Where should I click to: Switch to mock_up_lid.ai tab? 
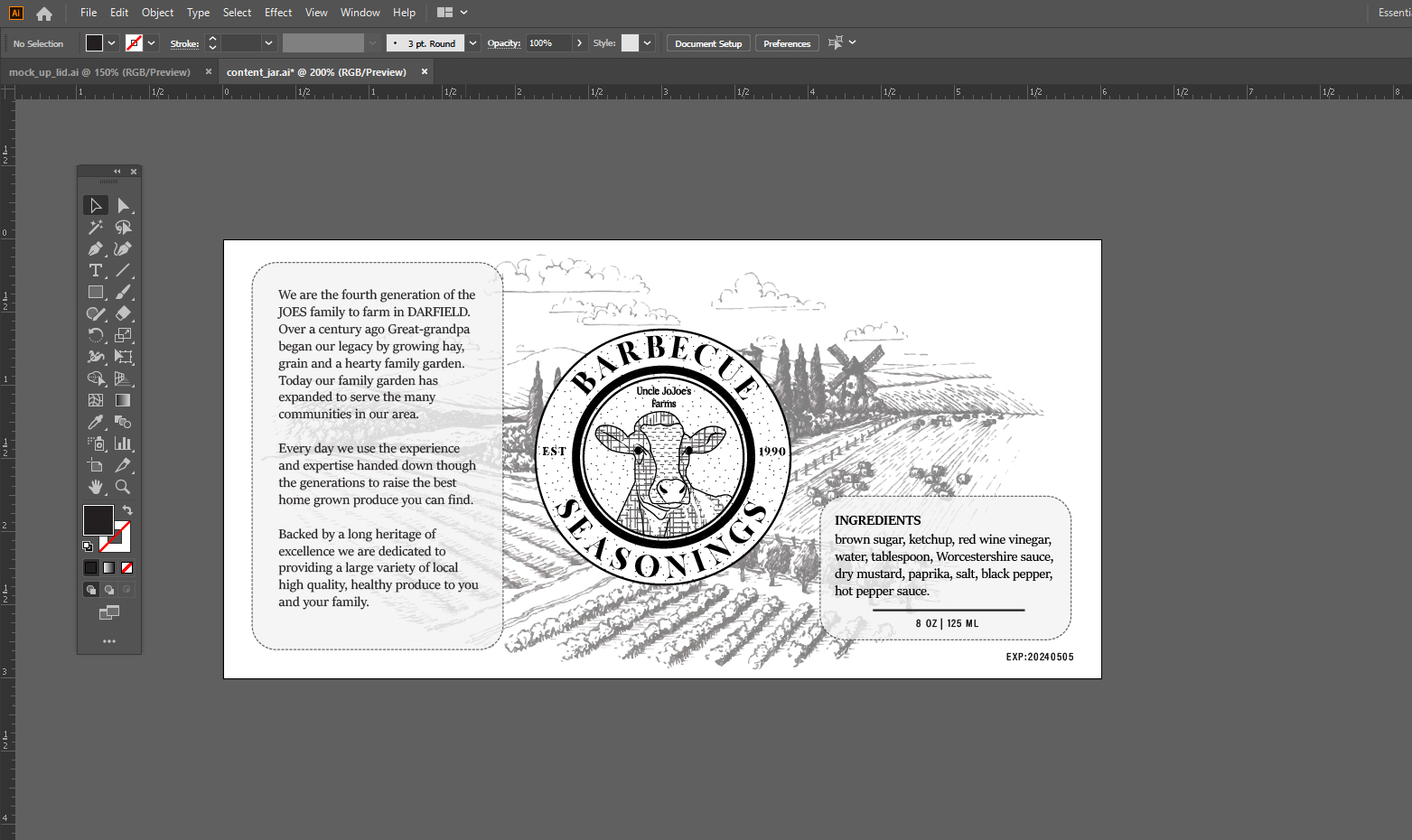pyautogui.click(x=99, y=72)
